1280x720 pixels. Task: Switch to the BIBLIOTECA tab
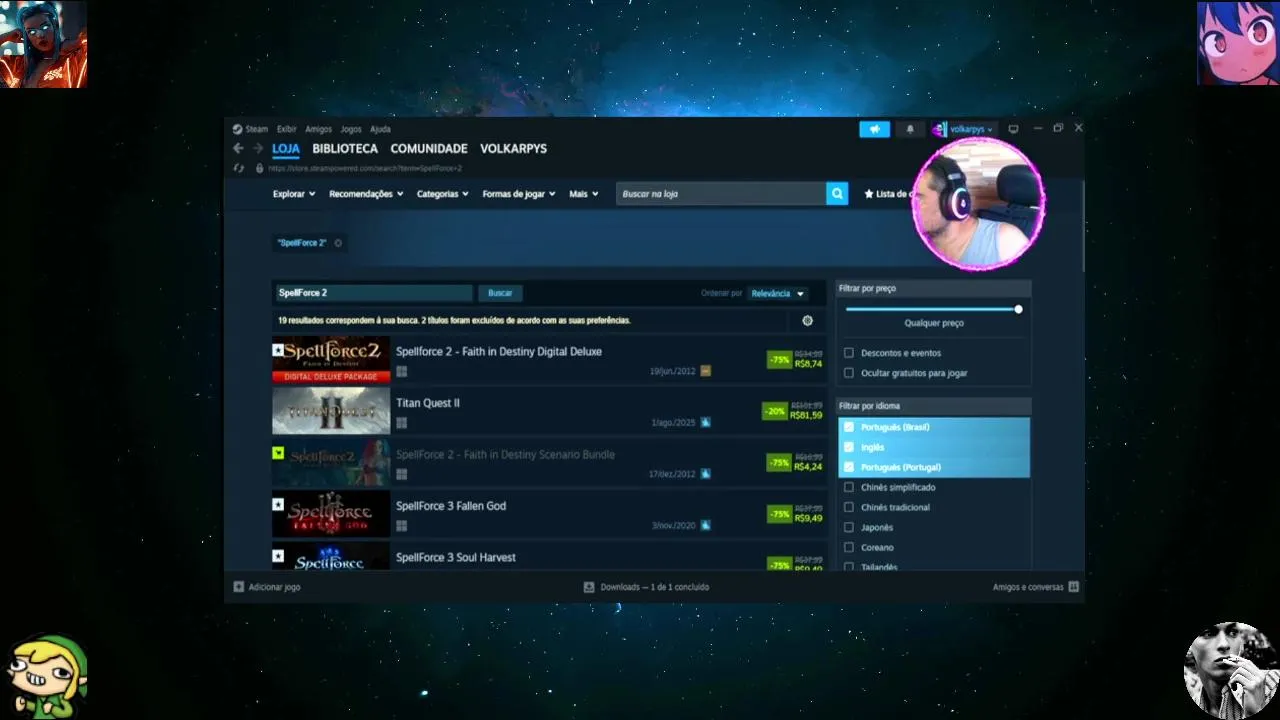(345, 148)
